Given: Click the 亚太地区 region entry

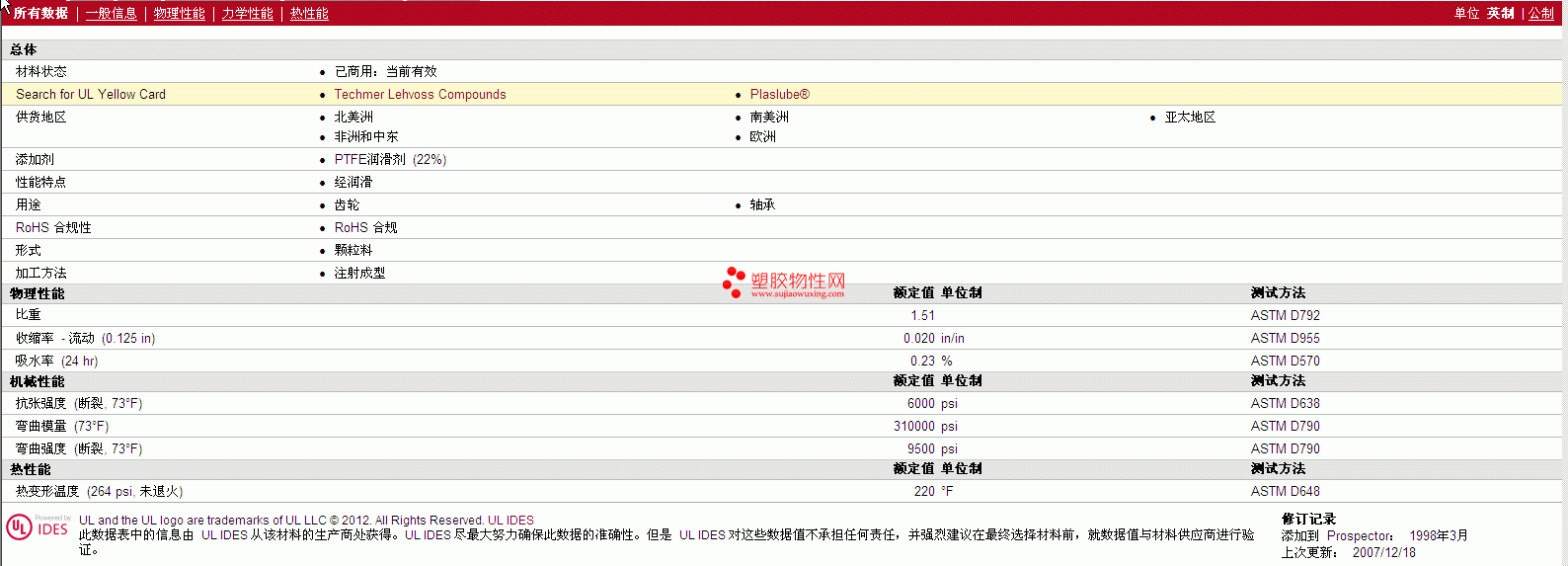Looking at the screenshot, I should [1191, 117].
